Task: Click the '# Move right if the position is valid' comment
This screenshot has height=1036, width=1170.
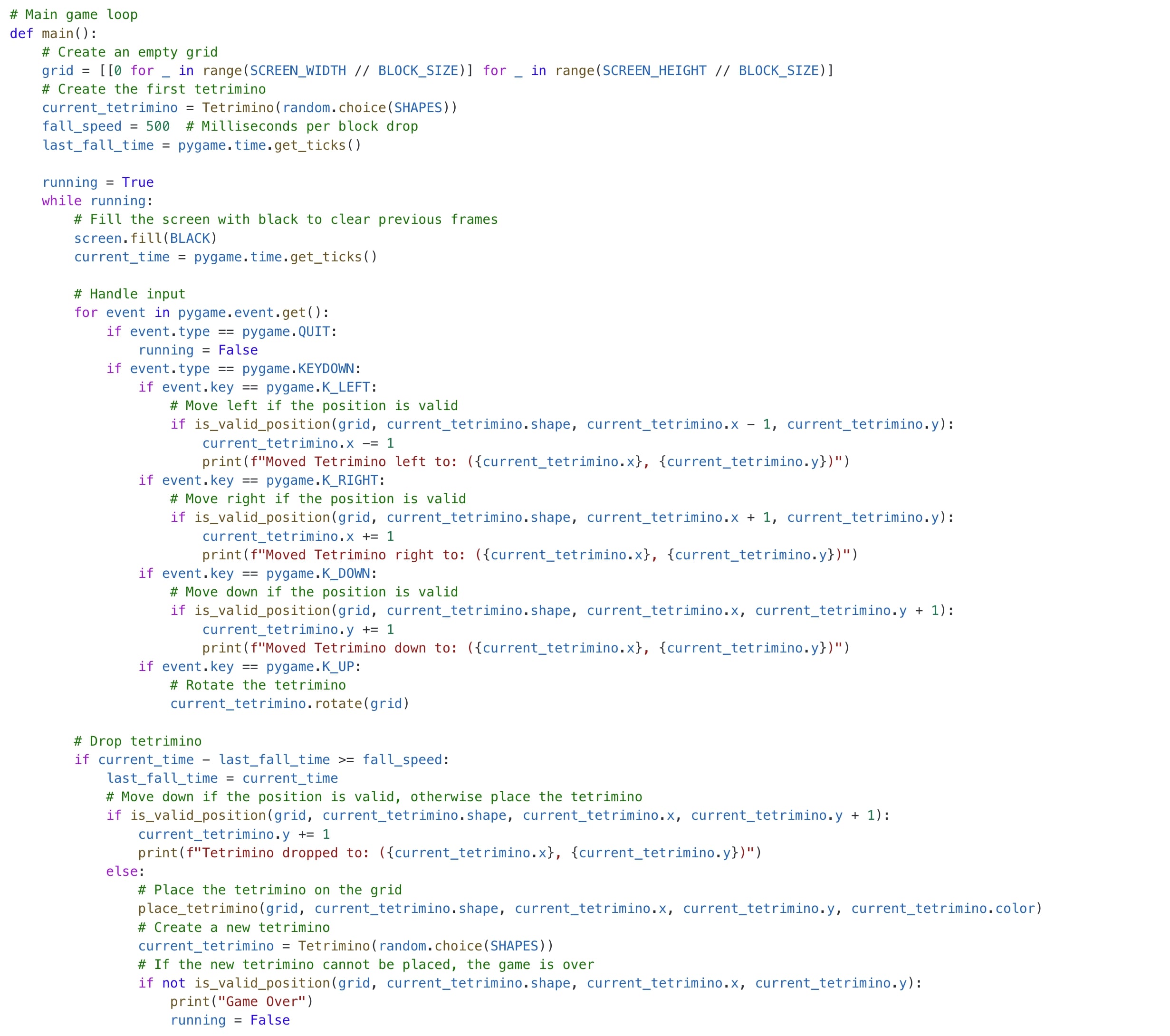Action: (318, 499)
